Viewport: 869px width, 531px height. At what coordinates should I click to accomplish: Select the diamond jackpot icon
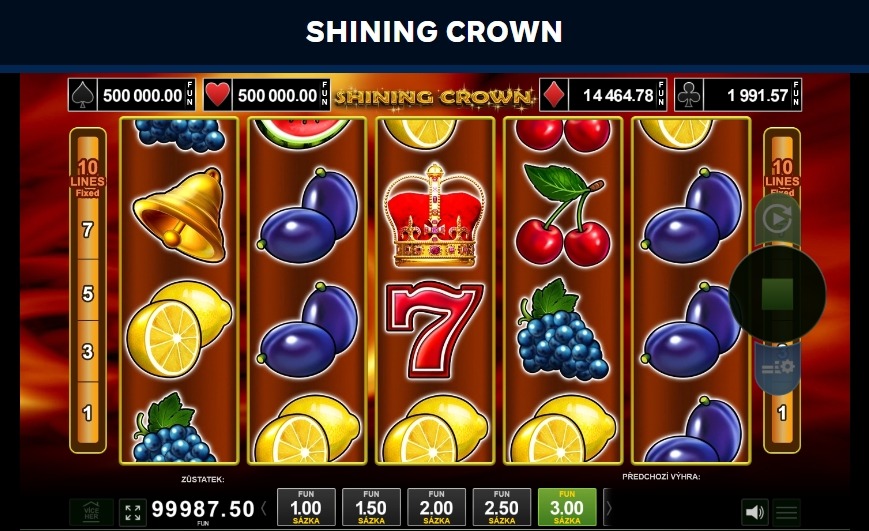point(554,95)
